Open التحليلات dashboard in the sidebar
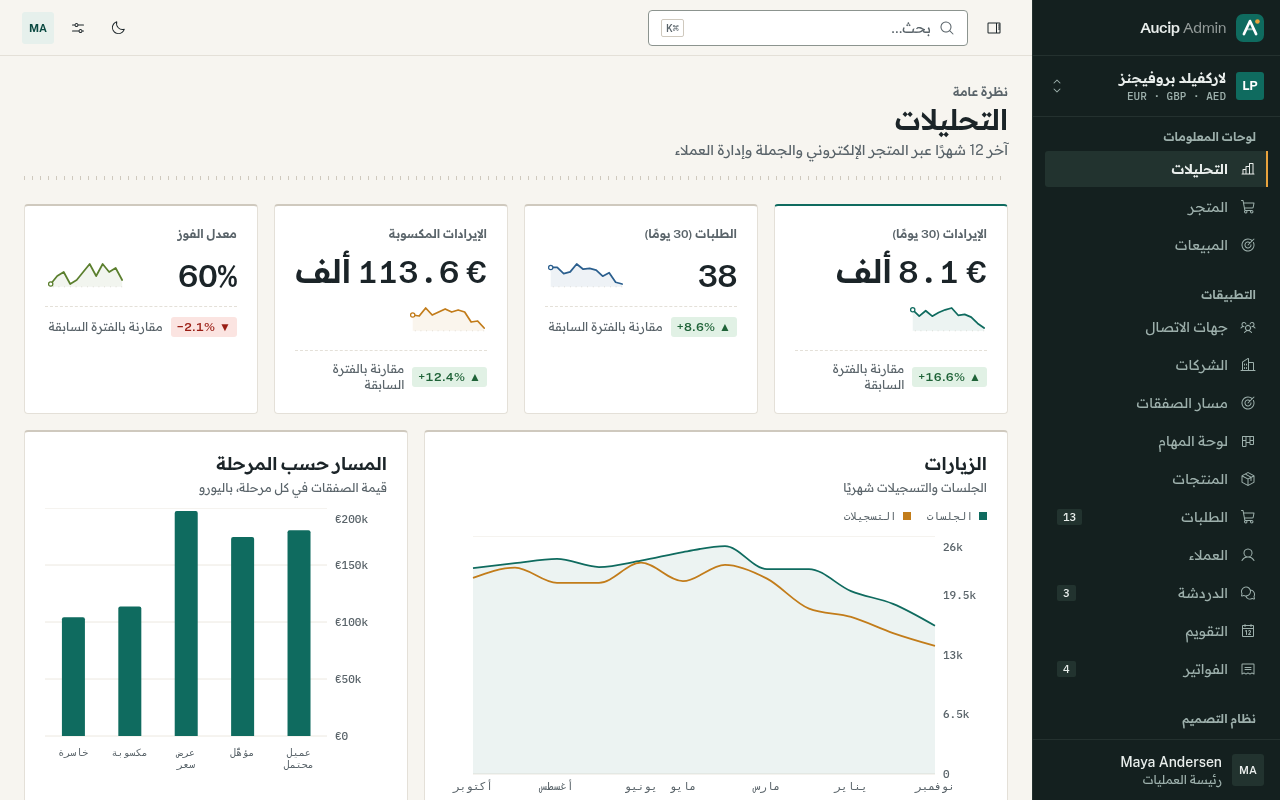The image size is (1280, 800). click(1156, 169)
